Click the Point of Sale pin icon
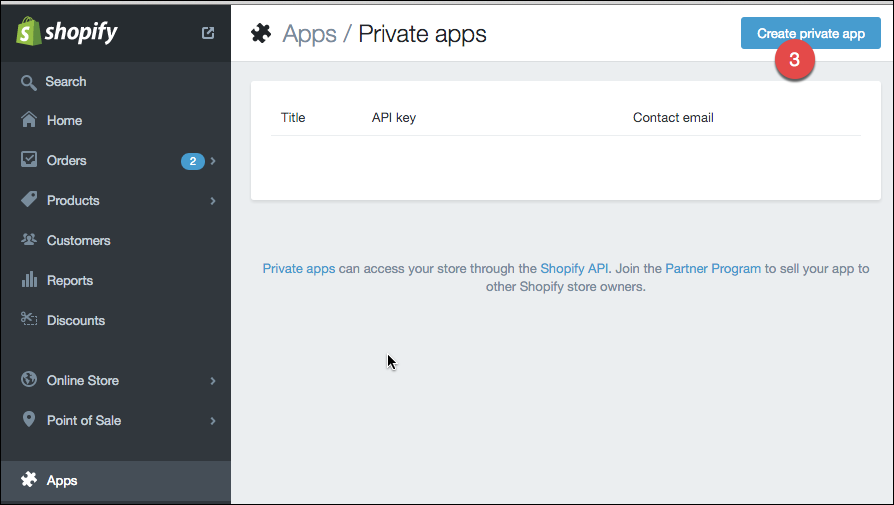The height and width of the screenshot is (505, 894). coord(29,419)
